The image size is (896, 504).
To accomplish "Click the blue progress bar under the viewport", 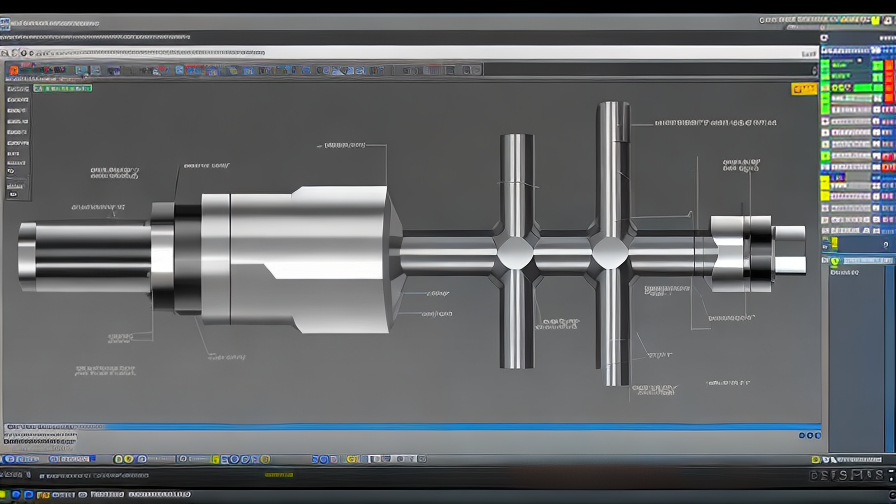I will pyautogui.click(x=411, y=426).
